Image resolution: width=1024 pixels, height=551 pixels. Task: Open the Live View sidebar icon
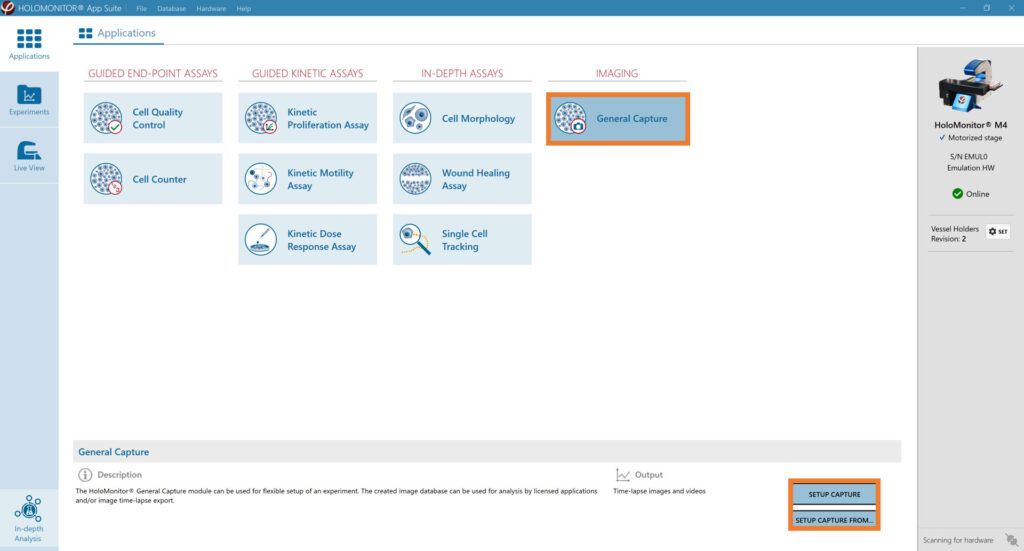pyautogui.click(x=29, y=151)
